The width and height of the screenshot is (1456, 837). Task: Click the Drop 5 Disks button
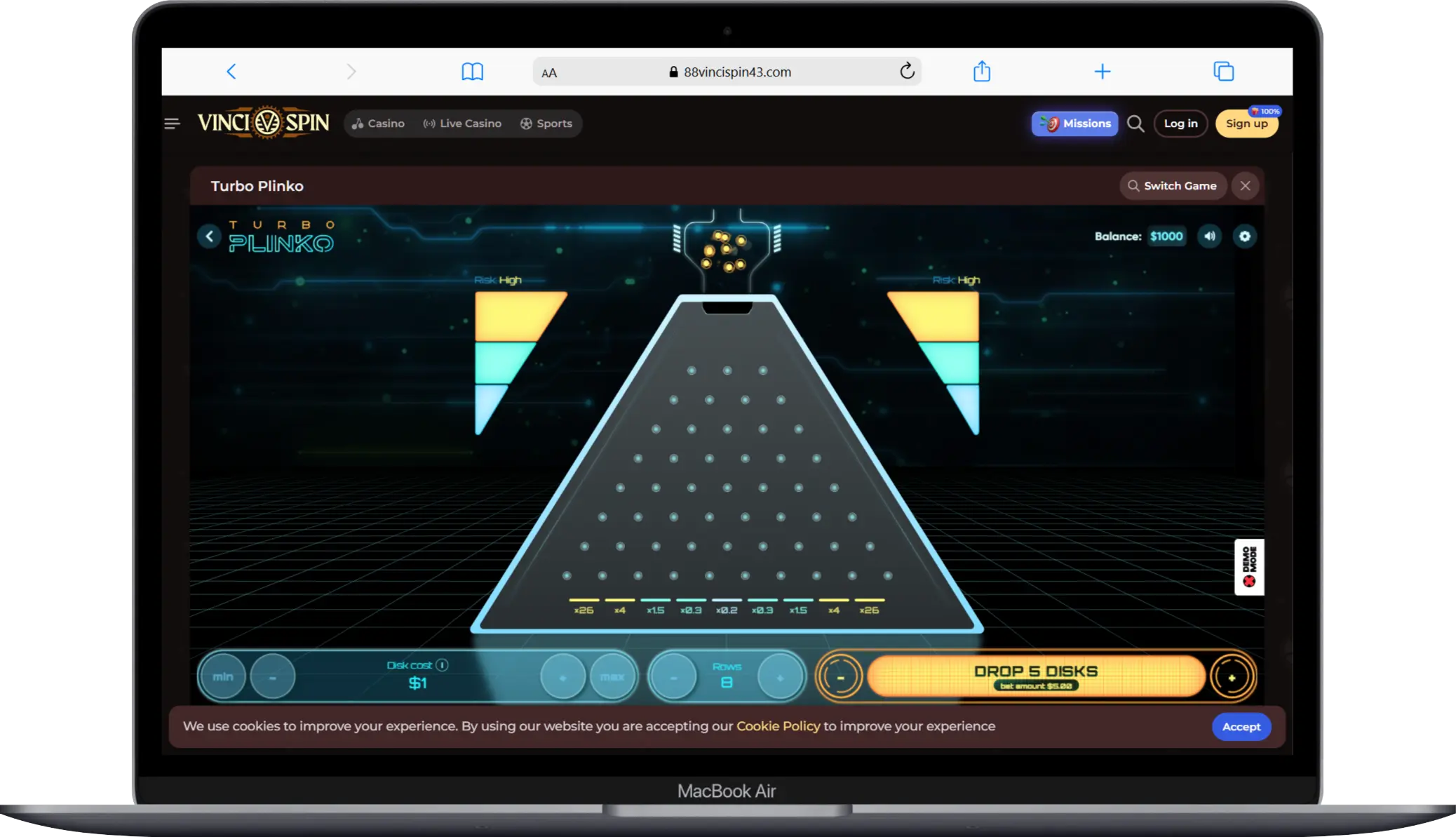[1036, 677]
